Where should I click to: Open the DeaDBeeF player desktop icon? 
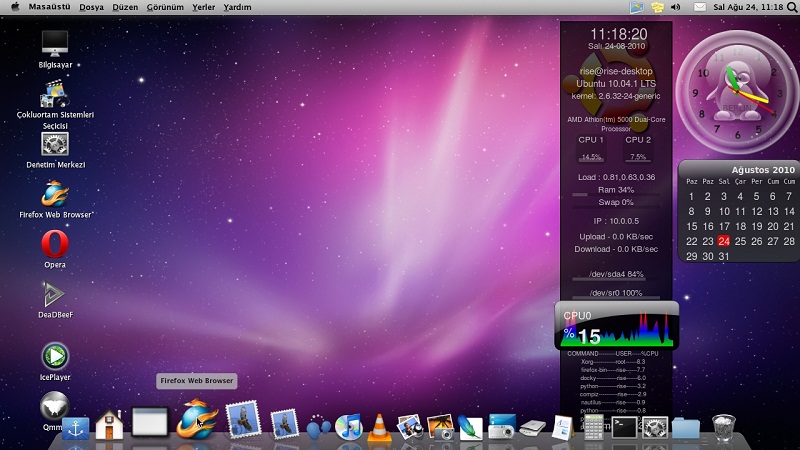coord(54,295)
